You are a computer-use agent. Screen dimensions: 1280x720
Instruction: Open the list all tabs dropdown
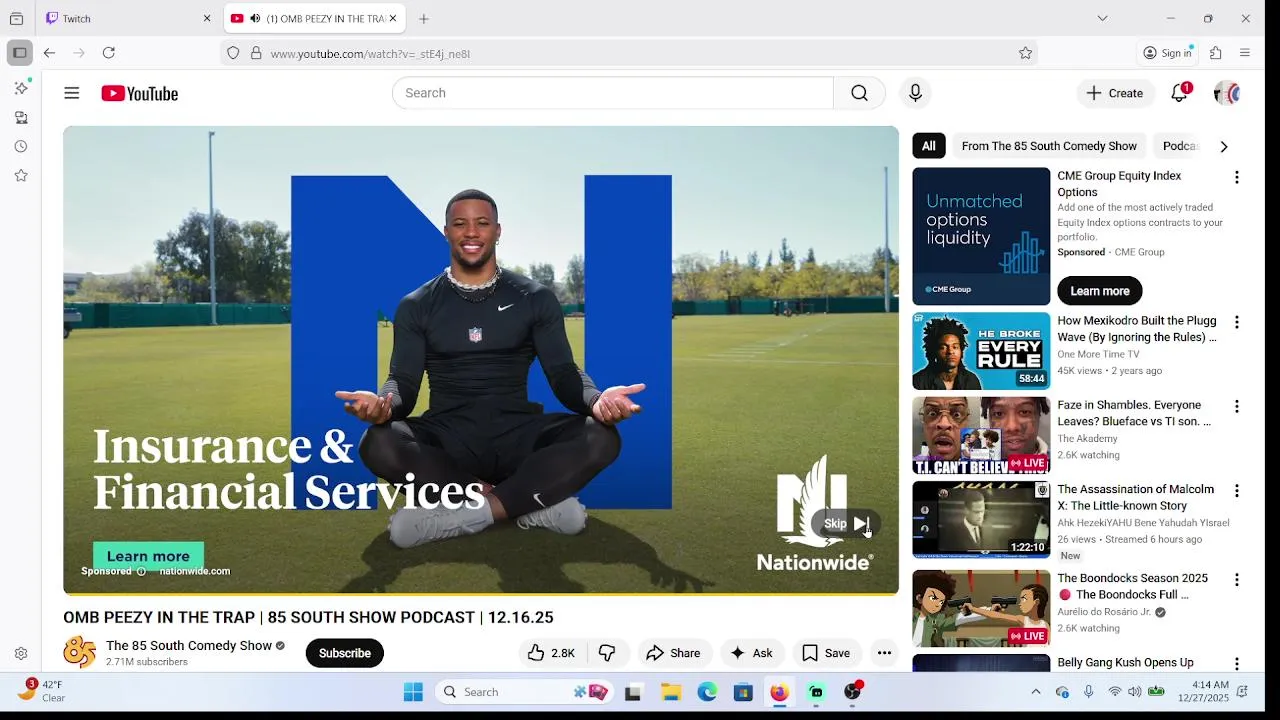(x=1102, y=18)
